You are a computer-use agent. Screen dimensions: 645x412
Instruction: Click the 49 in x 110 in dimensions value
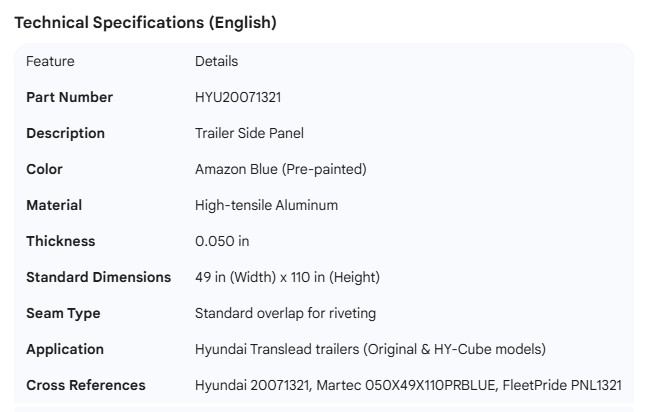(x=287, y=277)
